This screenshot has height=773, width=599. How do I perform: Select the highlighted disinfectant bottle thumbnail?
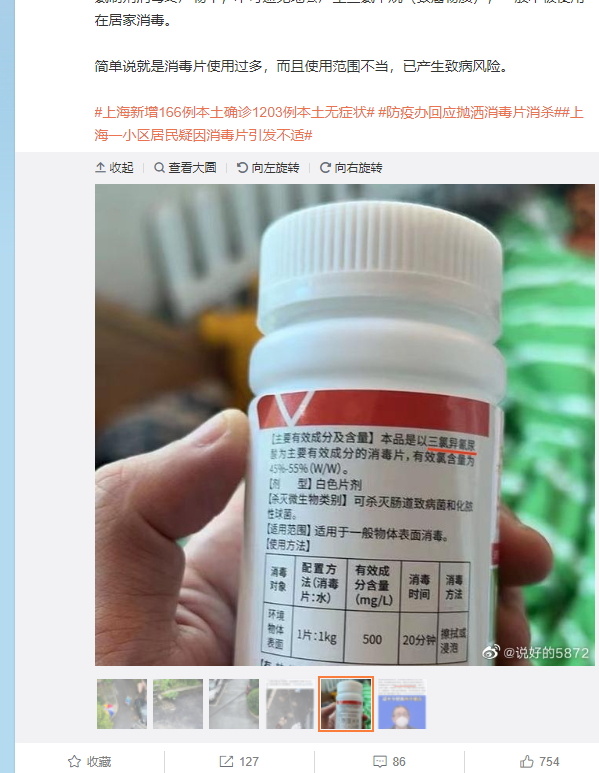pos(346,703)
